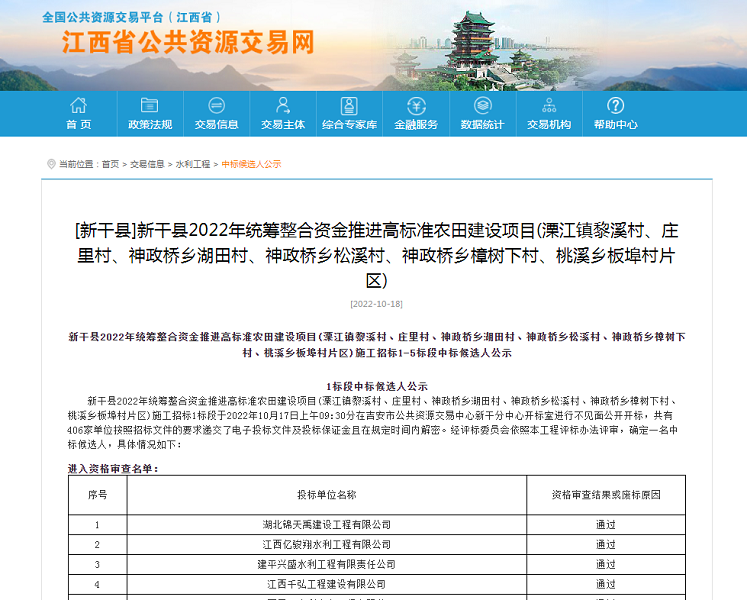Click 江西千弘工程建设有限公司 in bidder list
Screen dimensions: 747x600
pos(327,584)
